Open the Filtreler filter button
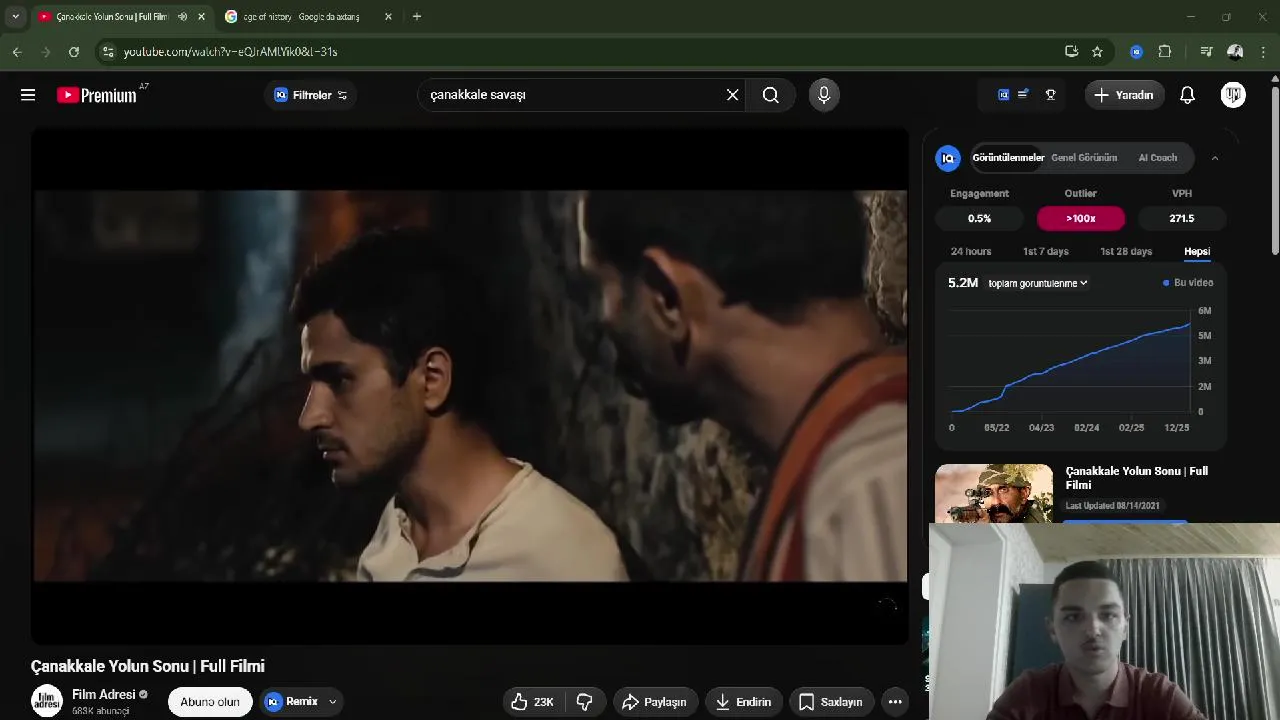 click(x=311, y=95)
